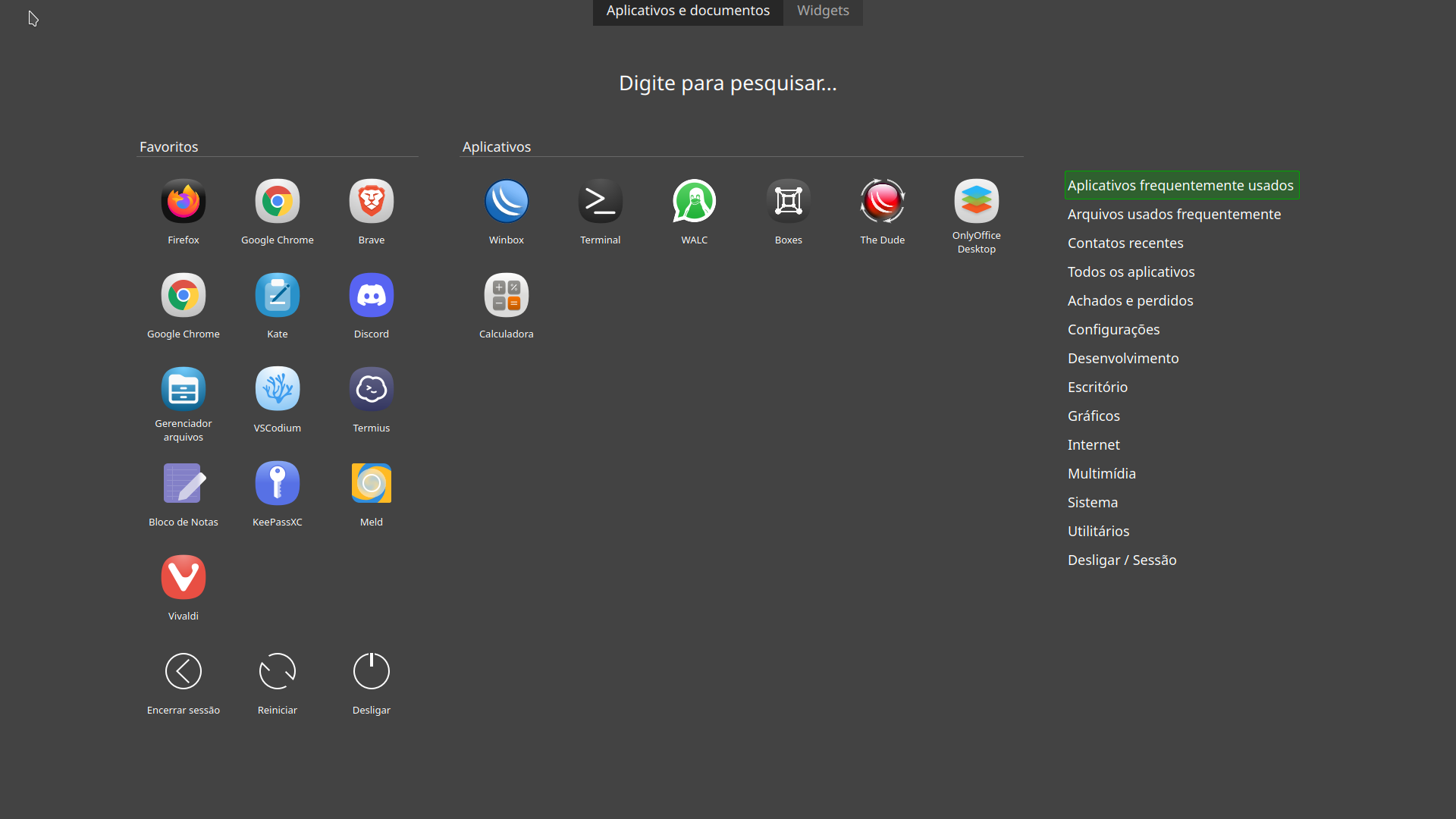Click the Desligar power icon

(x=372, y=672)
